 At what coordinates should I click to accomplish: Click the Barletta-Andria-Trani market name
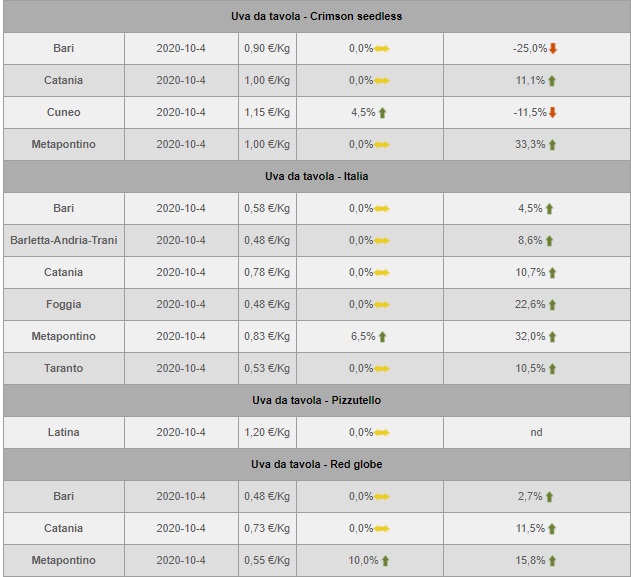pyautogui.click(x=63, y=240)
